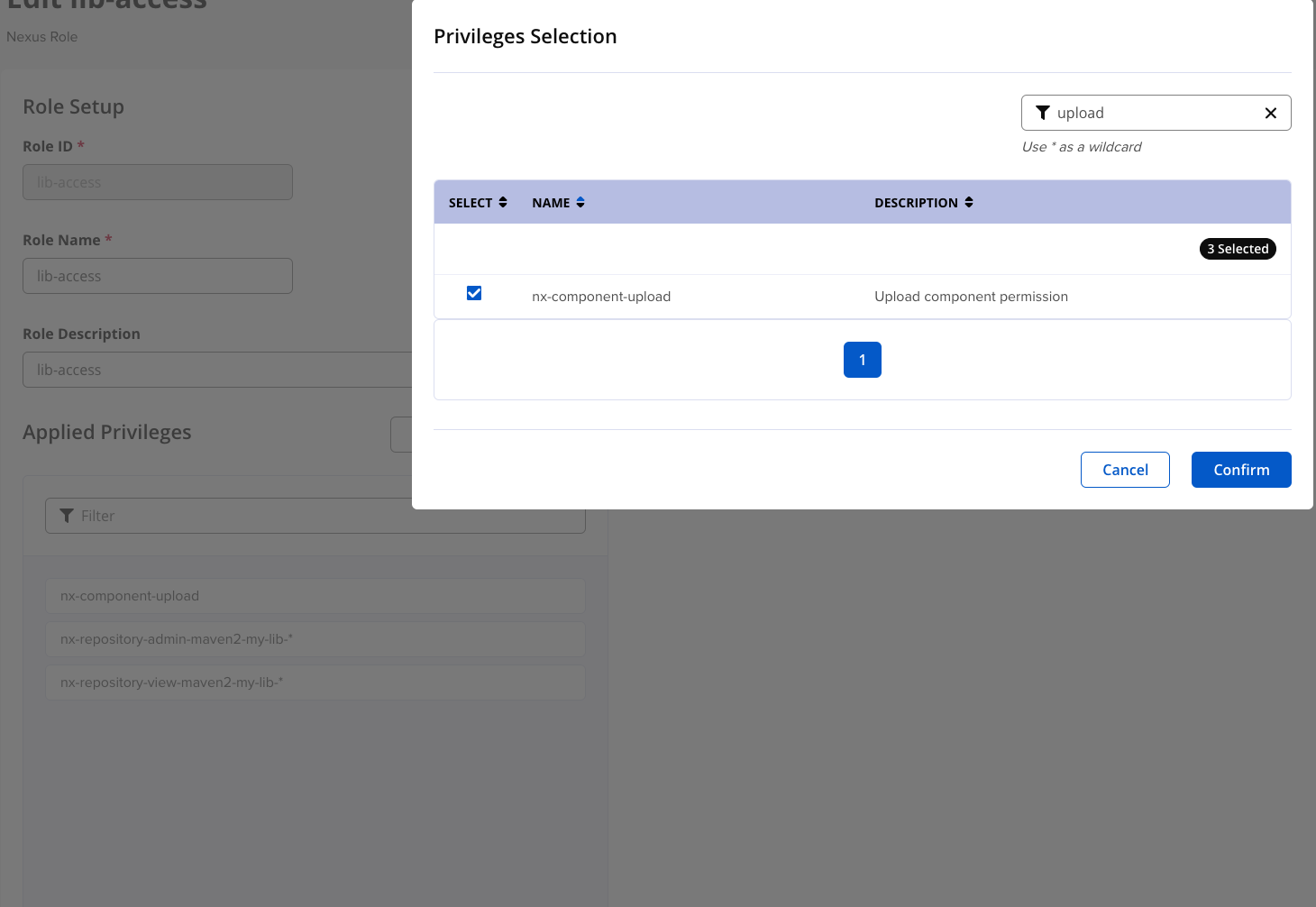Confirm the selected privileges

[x=1241, y=470]
